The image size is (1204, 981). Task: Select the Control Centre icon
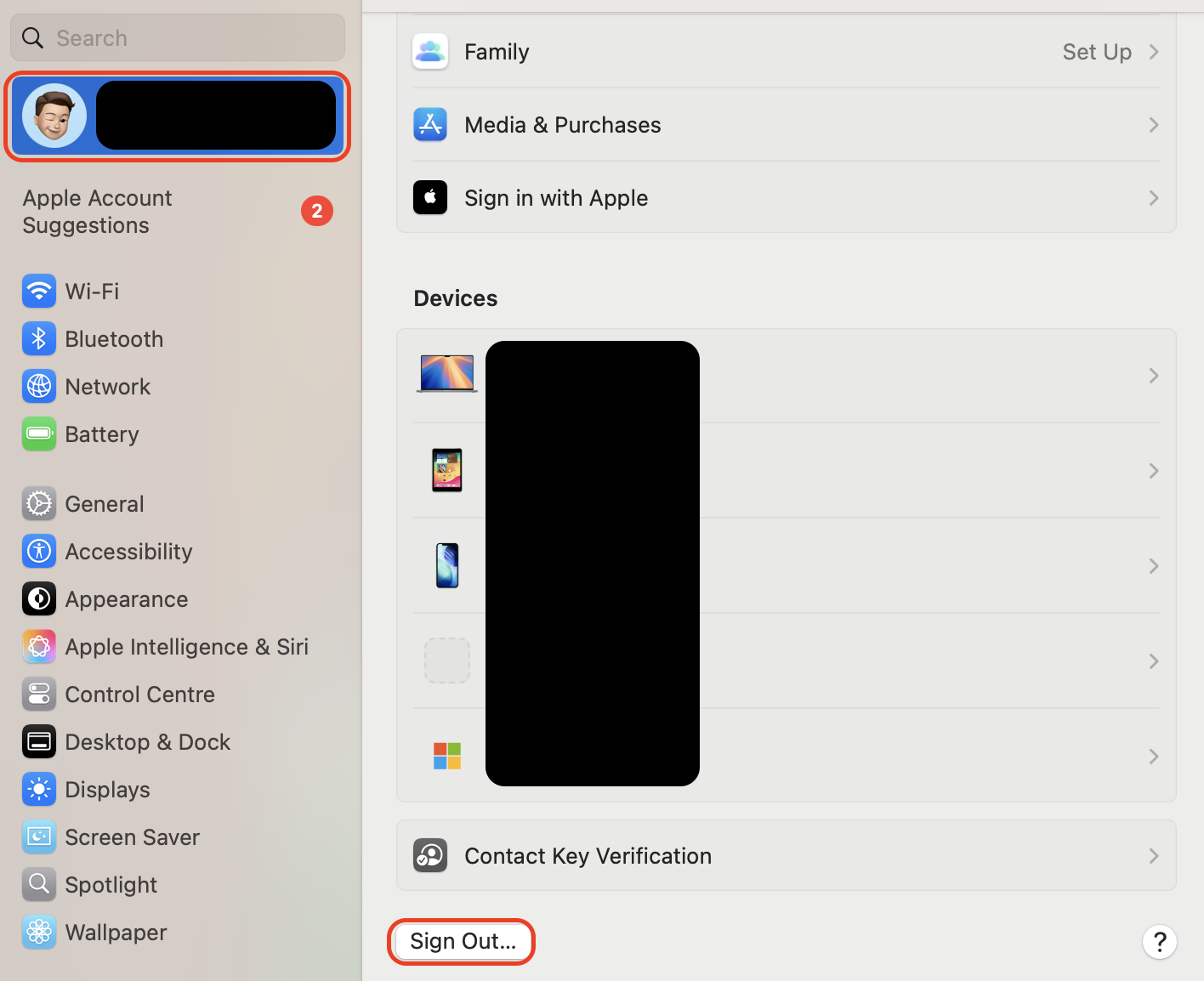[x=39, y=694]
